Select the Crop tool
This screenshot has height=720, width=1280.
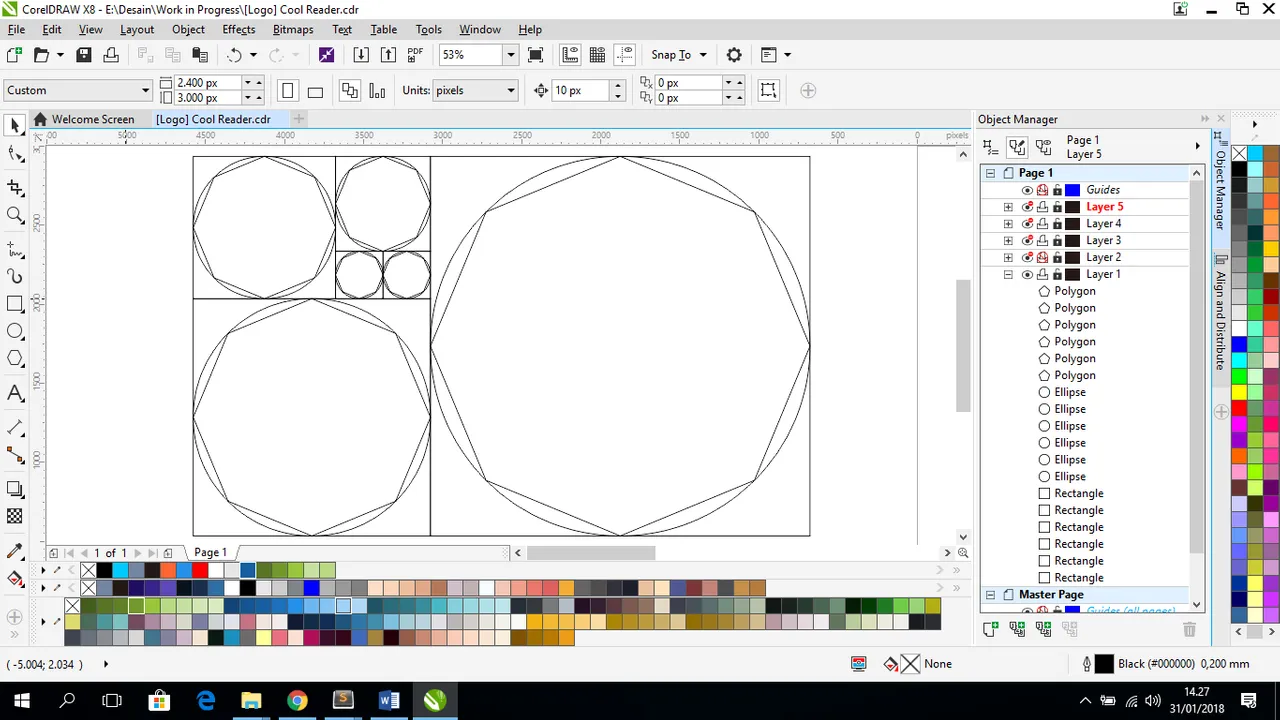pyautogui.click(x=15, y=187)
